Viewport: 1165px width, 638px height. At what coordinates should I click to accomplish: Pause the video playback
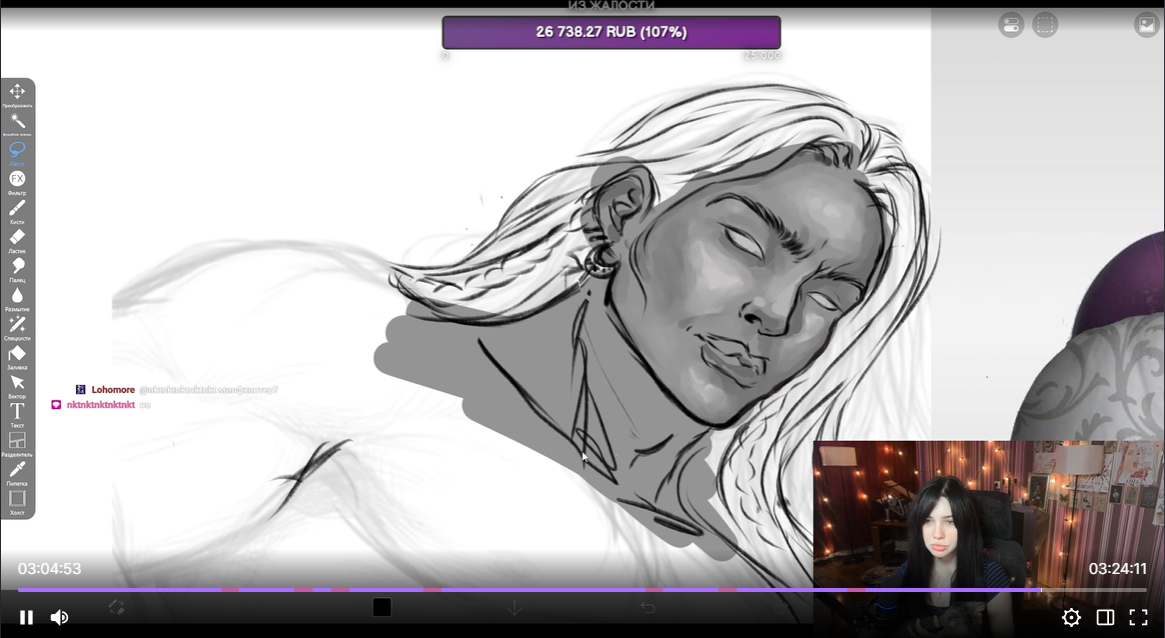click(x=26, y=617)
